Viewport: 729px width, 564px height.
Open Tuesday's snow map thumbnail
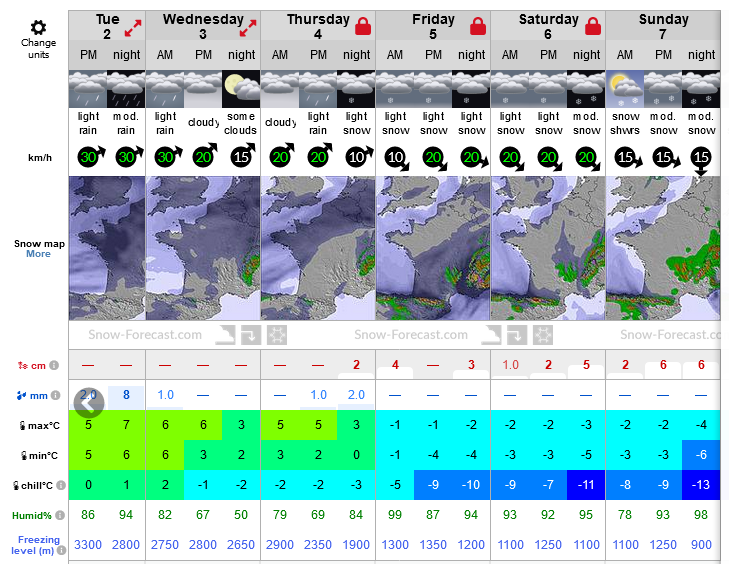click(107, 248)
